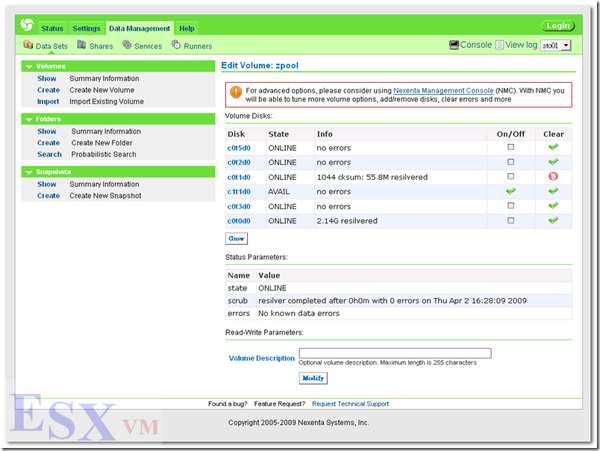The height and width of the screenshot is (451, 600).
Task: Click the Grow button
Action: click(x=236, y=239)
